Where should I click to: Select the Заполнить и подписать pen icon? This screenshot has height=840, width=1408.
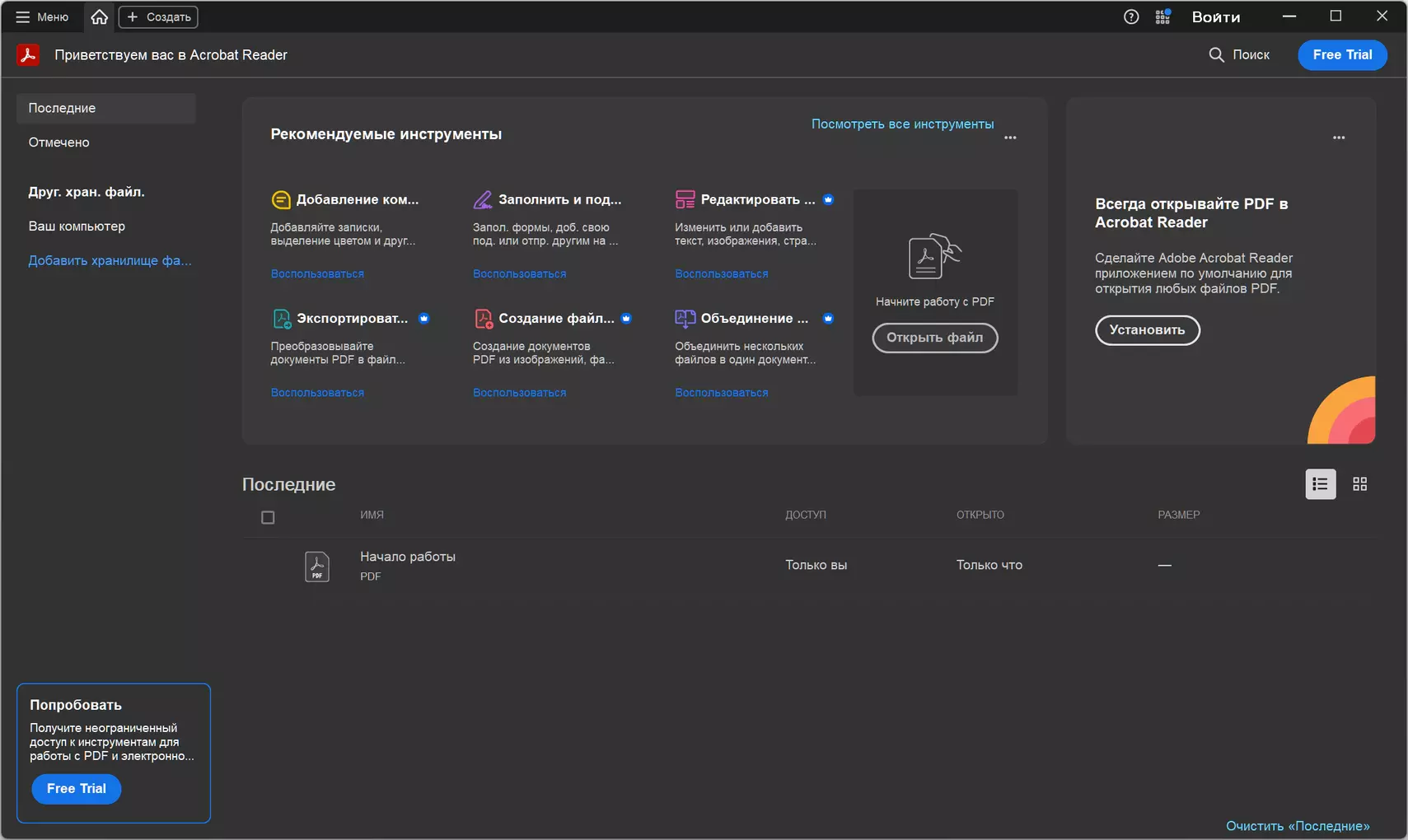coord(483,199)
